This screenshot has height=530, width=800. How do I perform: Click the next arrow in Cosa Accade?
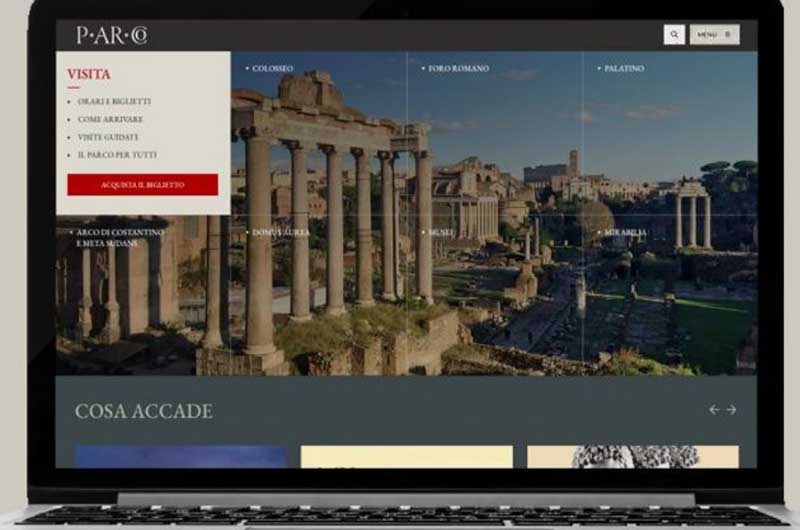click(731, 410)
